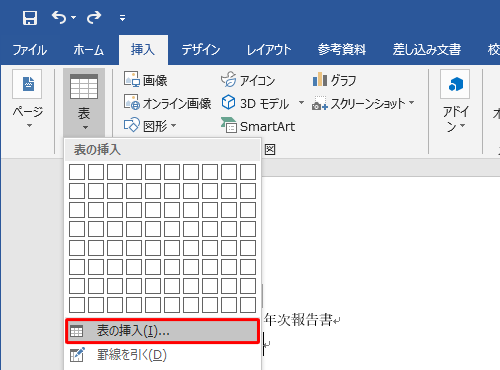This screenshot has height=370, width=500.
Task: Click the 表 table grid icon
Action: tap(84, 86)
